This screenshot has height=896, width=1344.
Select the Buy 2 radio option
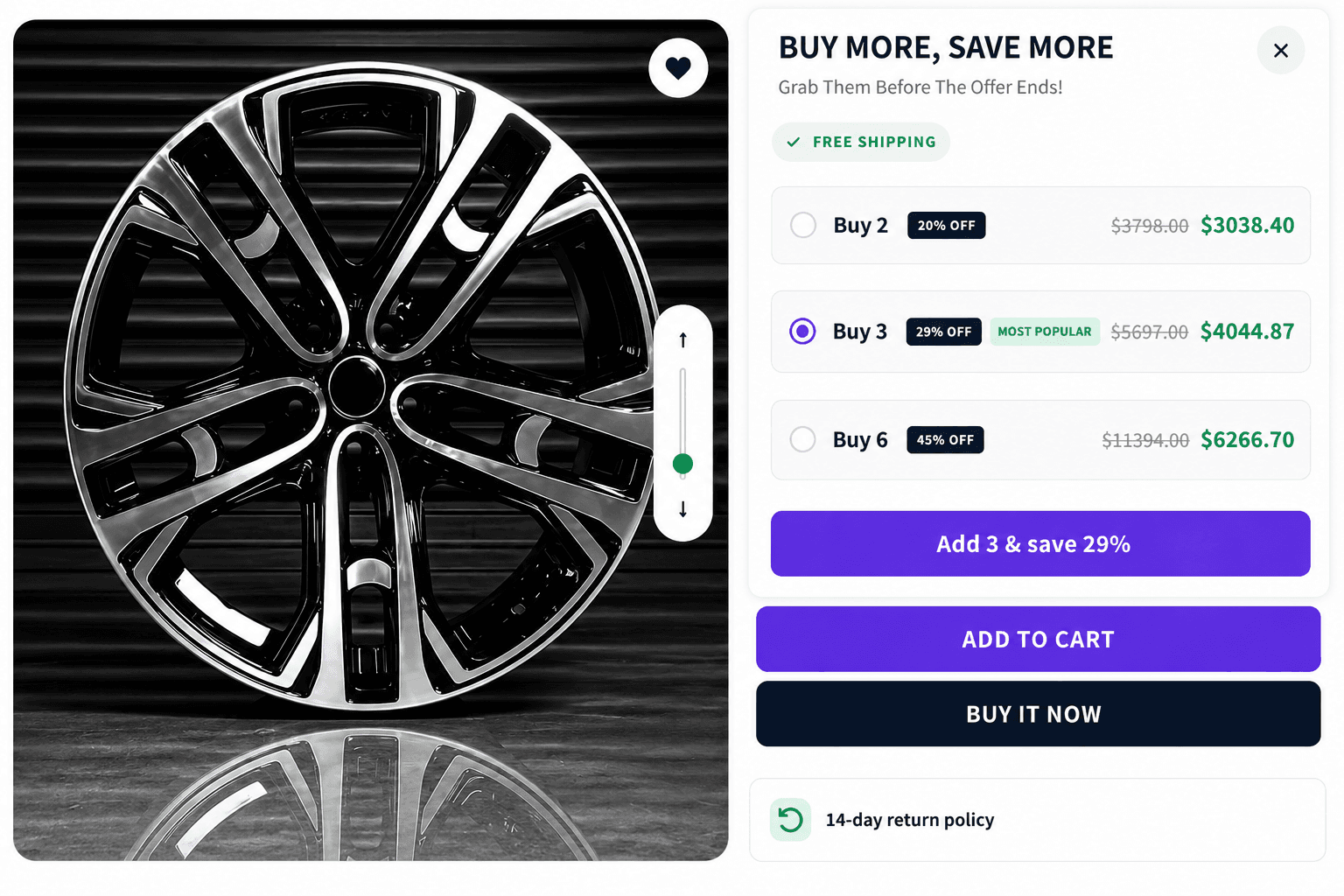coord(803,225)
